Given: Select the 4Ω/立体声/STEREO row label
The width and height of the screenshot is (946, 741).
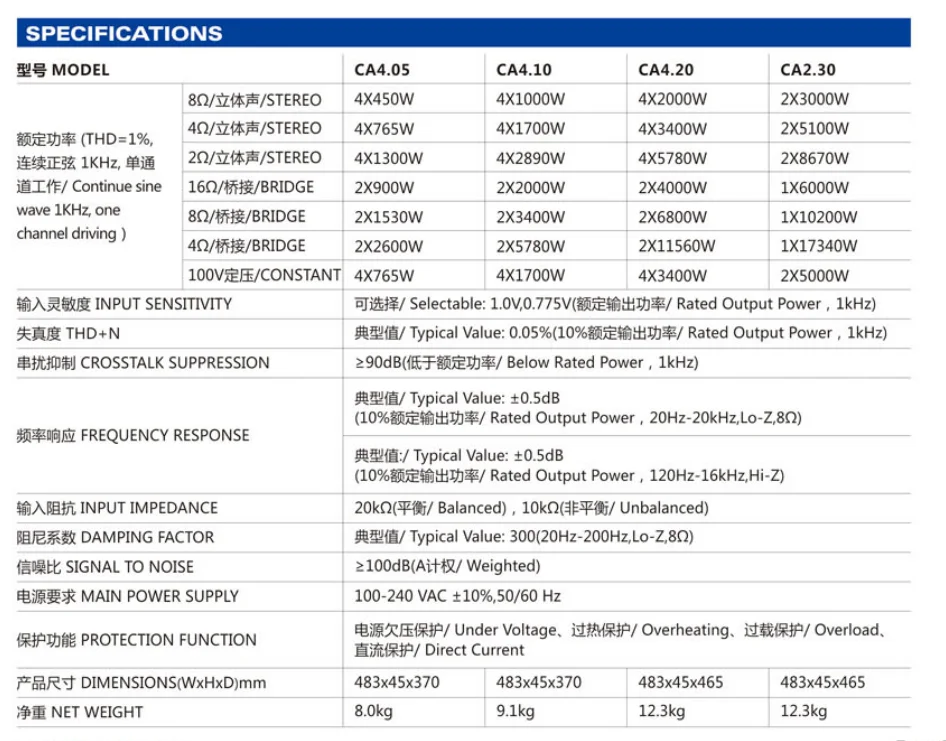Looking at the screenshot, I should tap(255, 129).
